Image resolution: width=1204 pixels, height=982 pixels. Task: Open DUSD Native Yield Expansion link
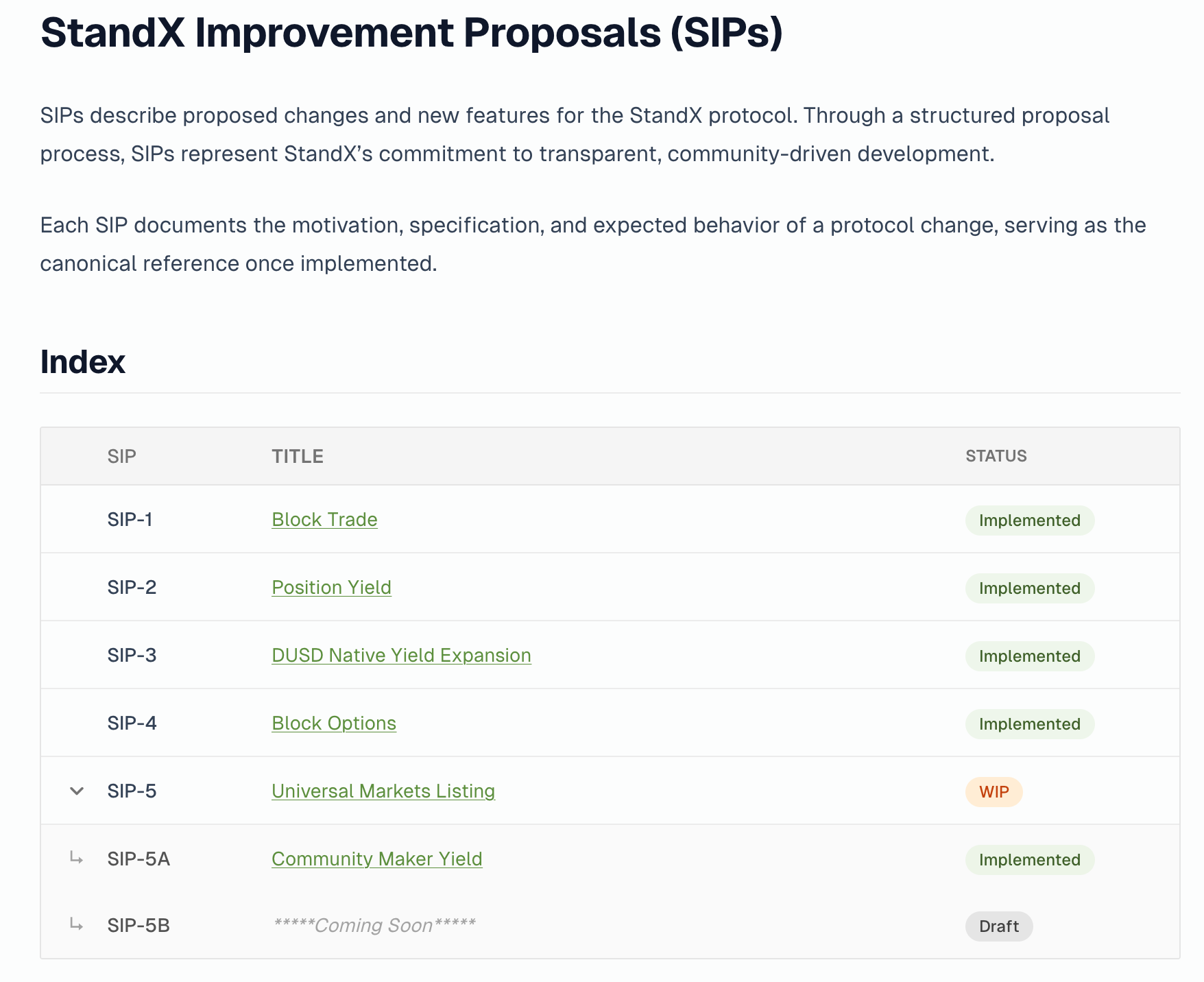[401, 655]
